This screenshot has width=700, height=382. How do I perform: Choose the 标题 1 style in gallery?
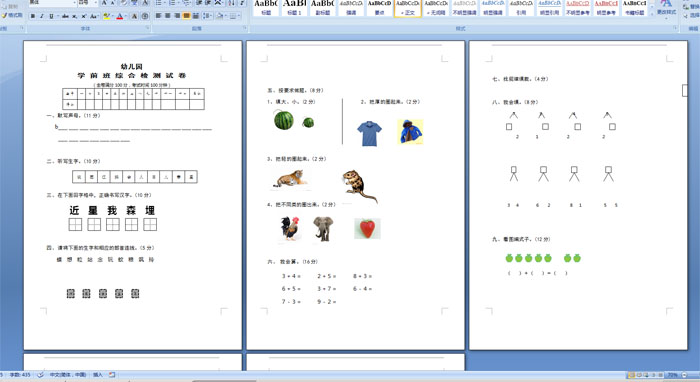[294, 8]
